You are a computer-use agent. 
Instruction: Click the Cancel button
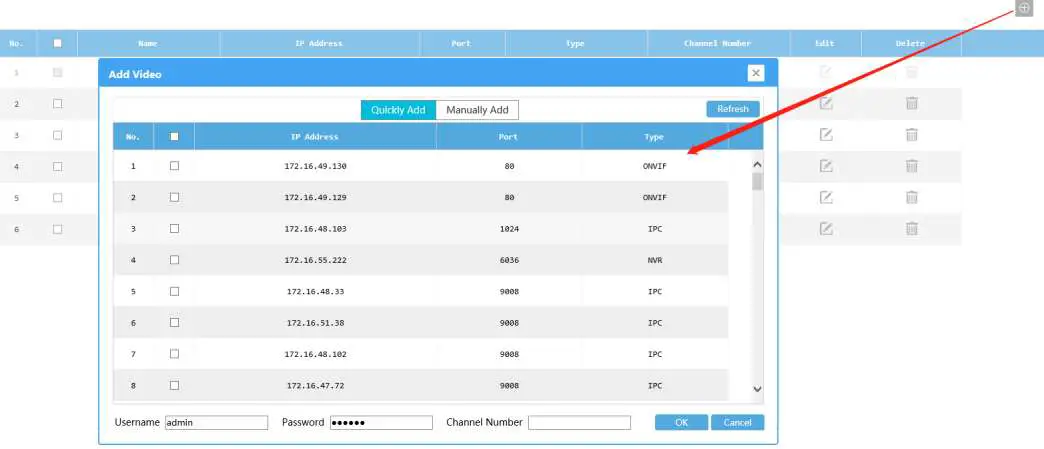(737, 422)
